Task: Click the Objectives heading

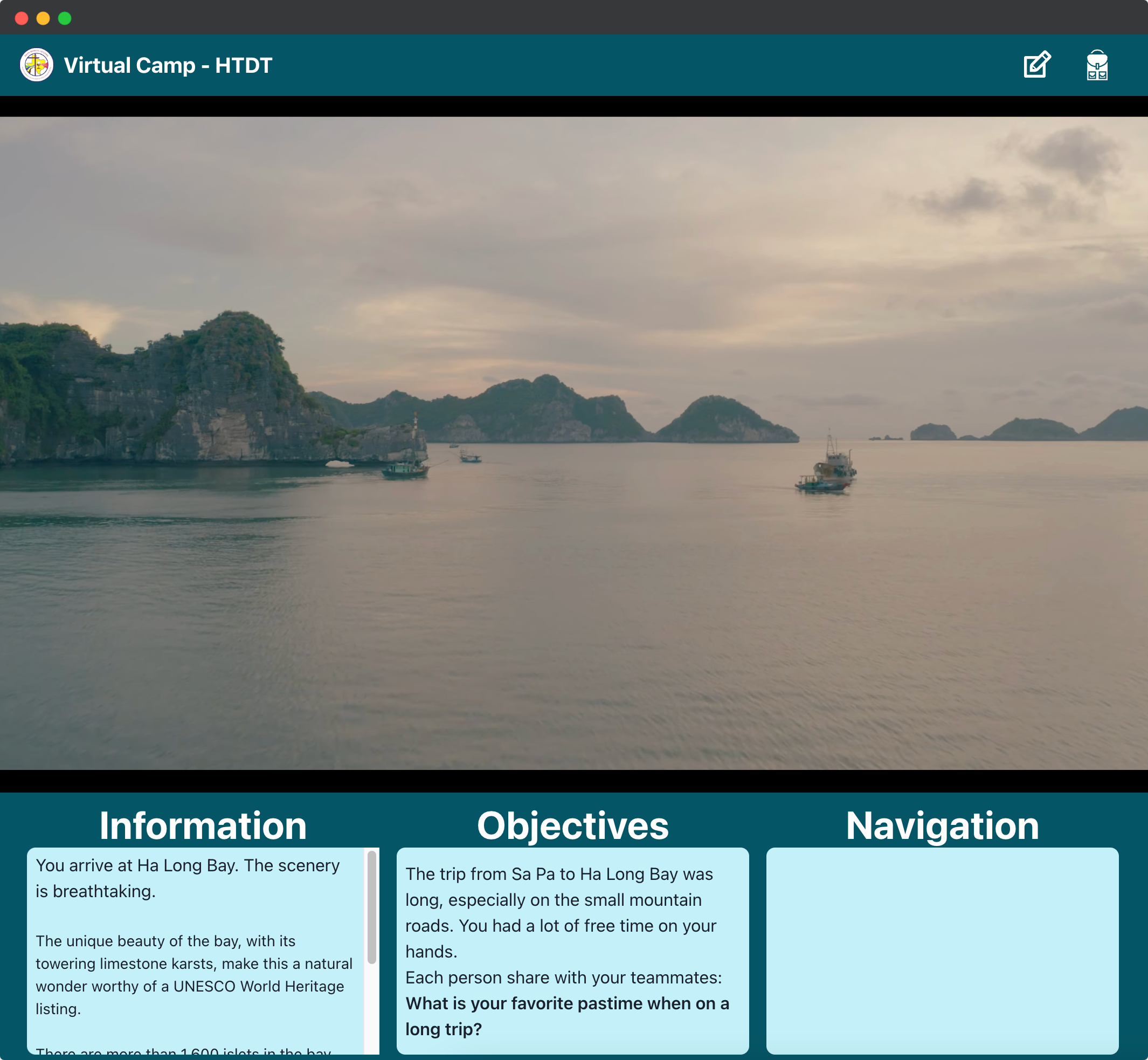Action: coord(573,826)
